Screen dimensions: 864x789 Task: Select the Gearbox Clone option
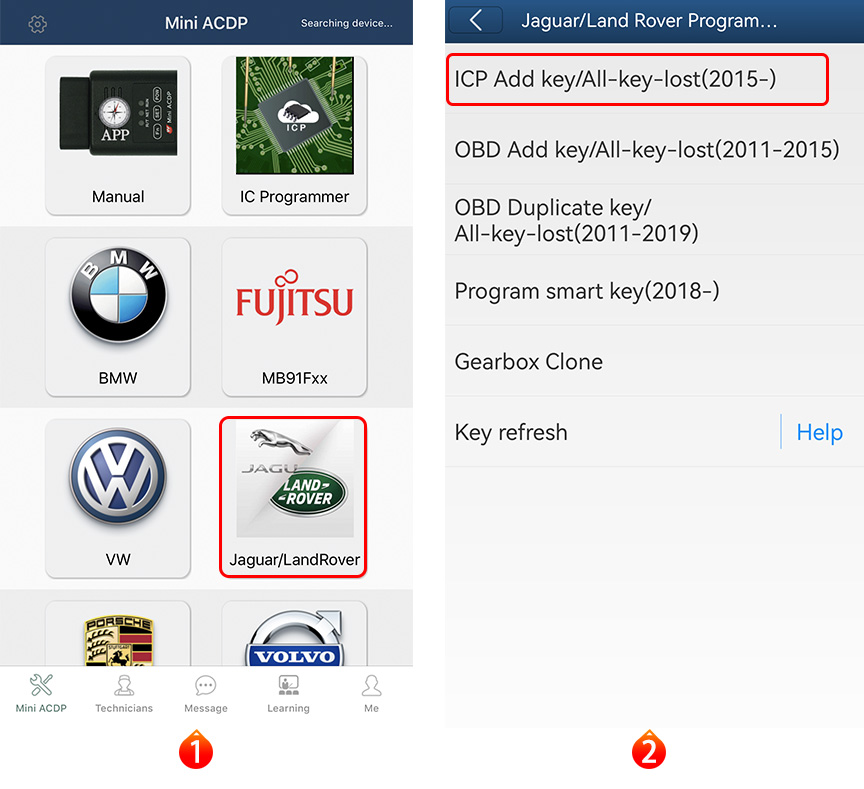click(x=529, y=361)
